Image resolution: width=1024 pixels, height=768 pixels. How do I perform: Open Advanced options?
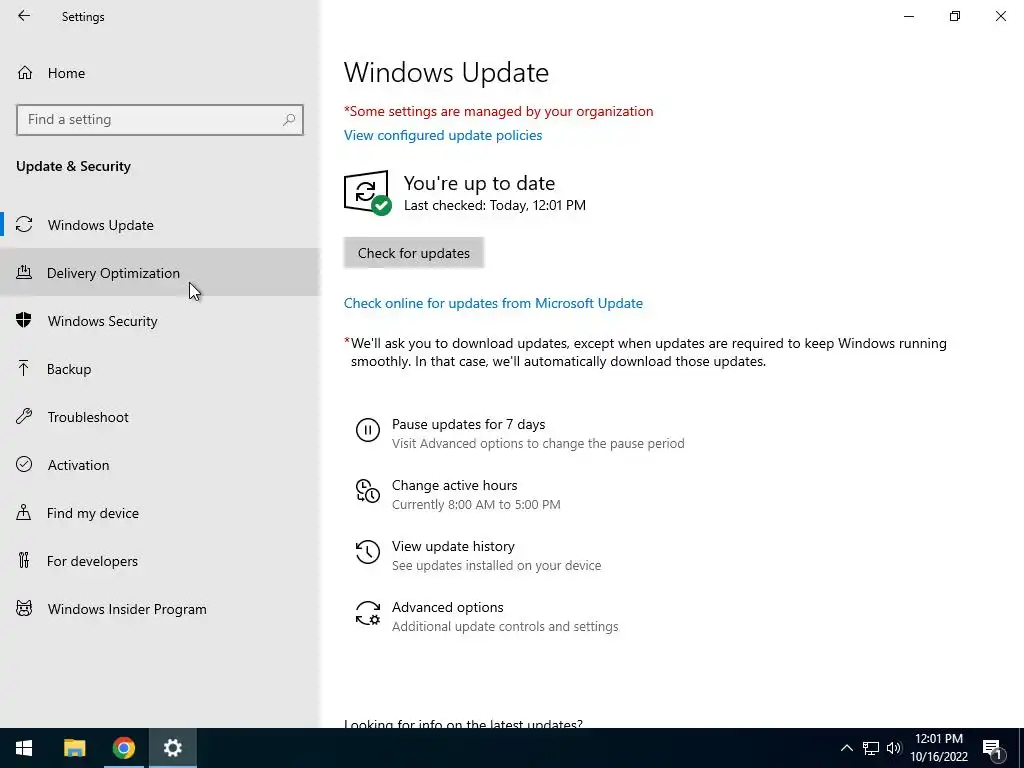point(447,607)
